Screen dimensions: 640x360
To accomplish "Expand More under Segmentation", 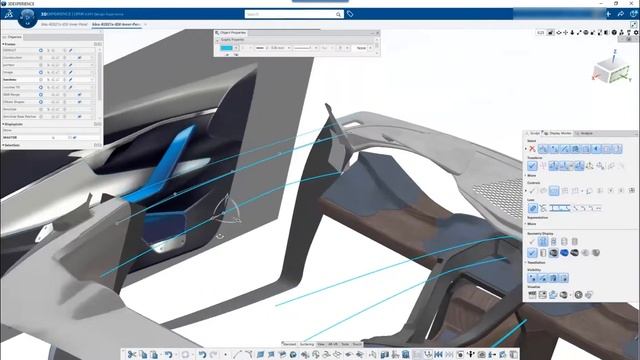I will pyautogui.click(x=531, y=224).
